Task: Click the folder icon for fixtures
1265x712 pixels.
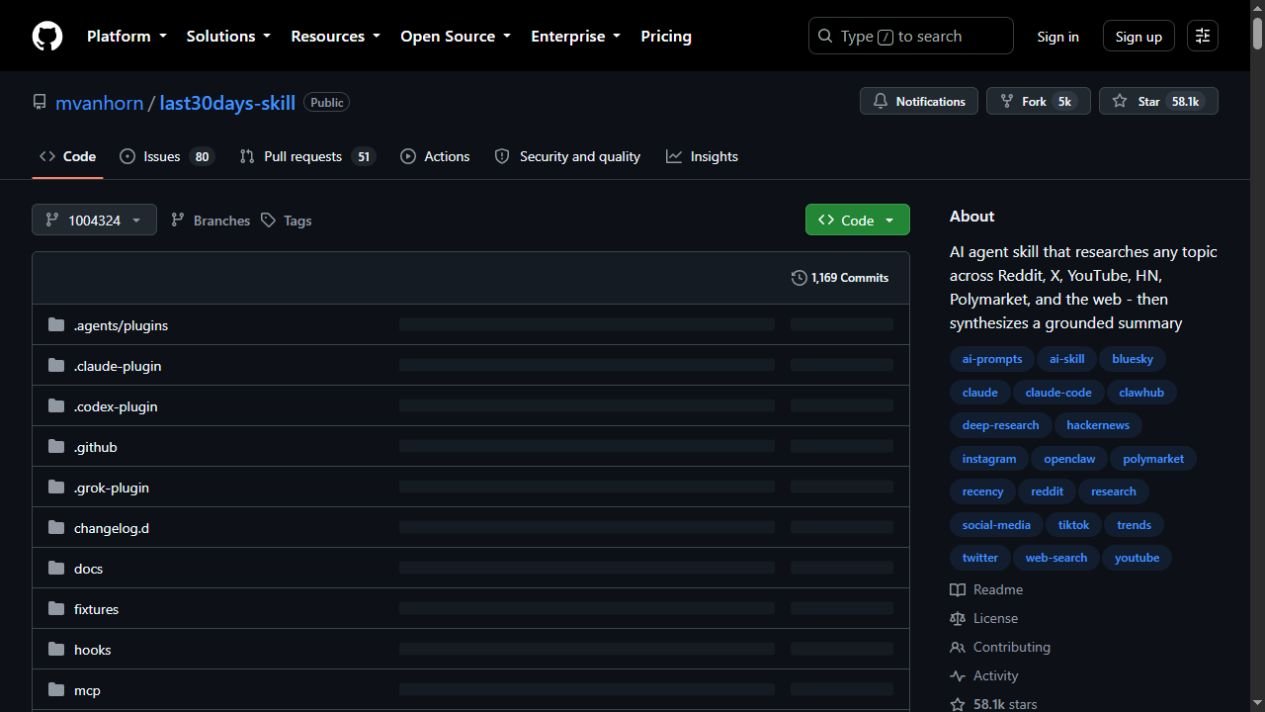Action: pyautogui.click(x=56, y=609)
